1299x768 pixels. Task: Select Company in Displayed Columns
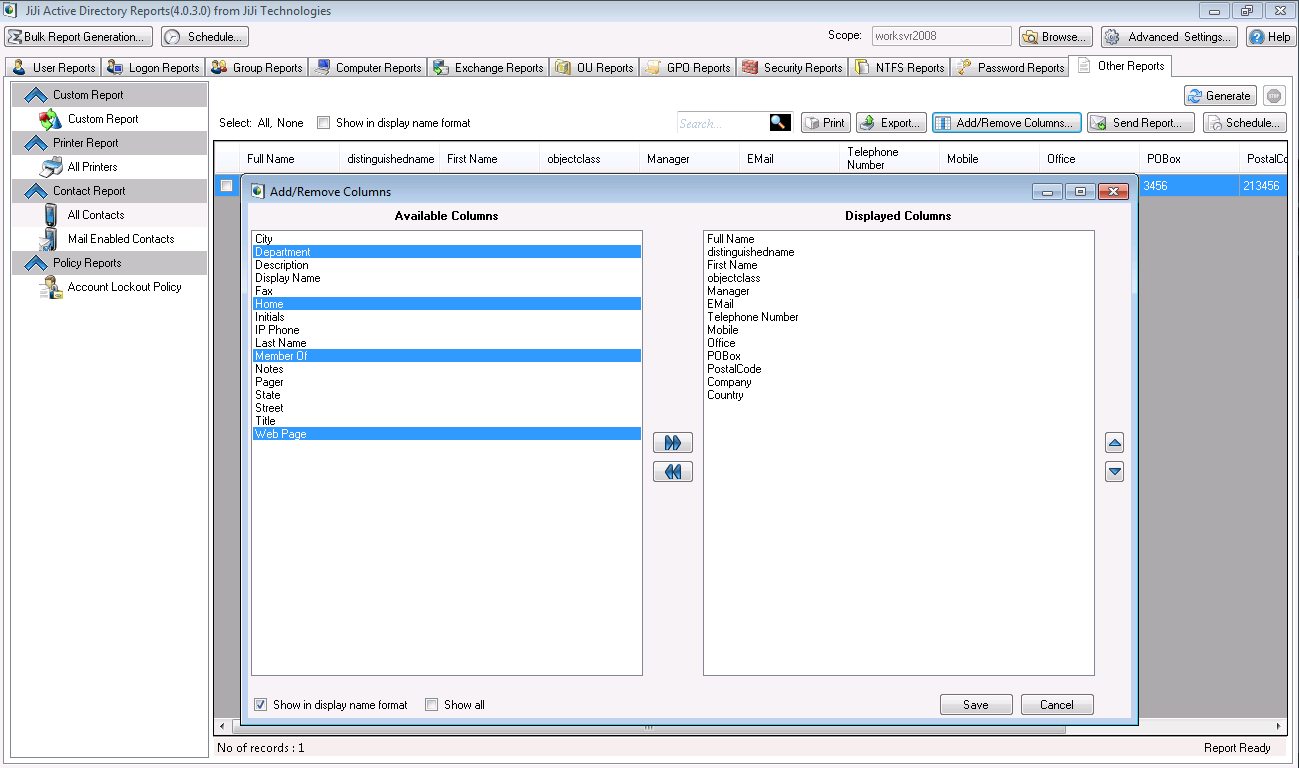point(899,382)
